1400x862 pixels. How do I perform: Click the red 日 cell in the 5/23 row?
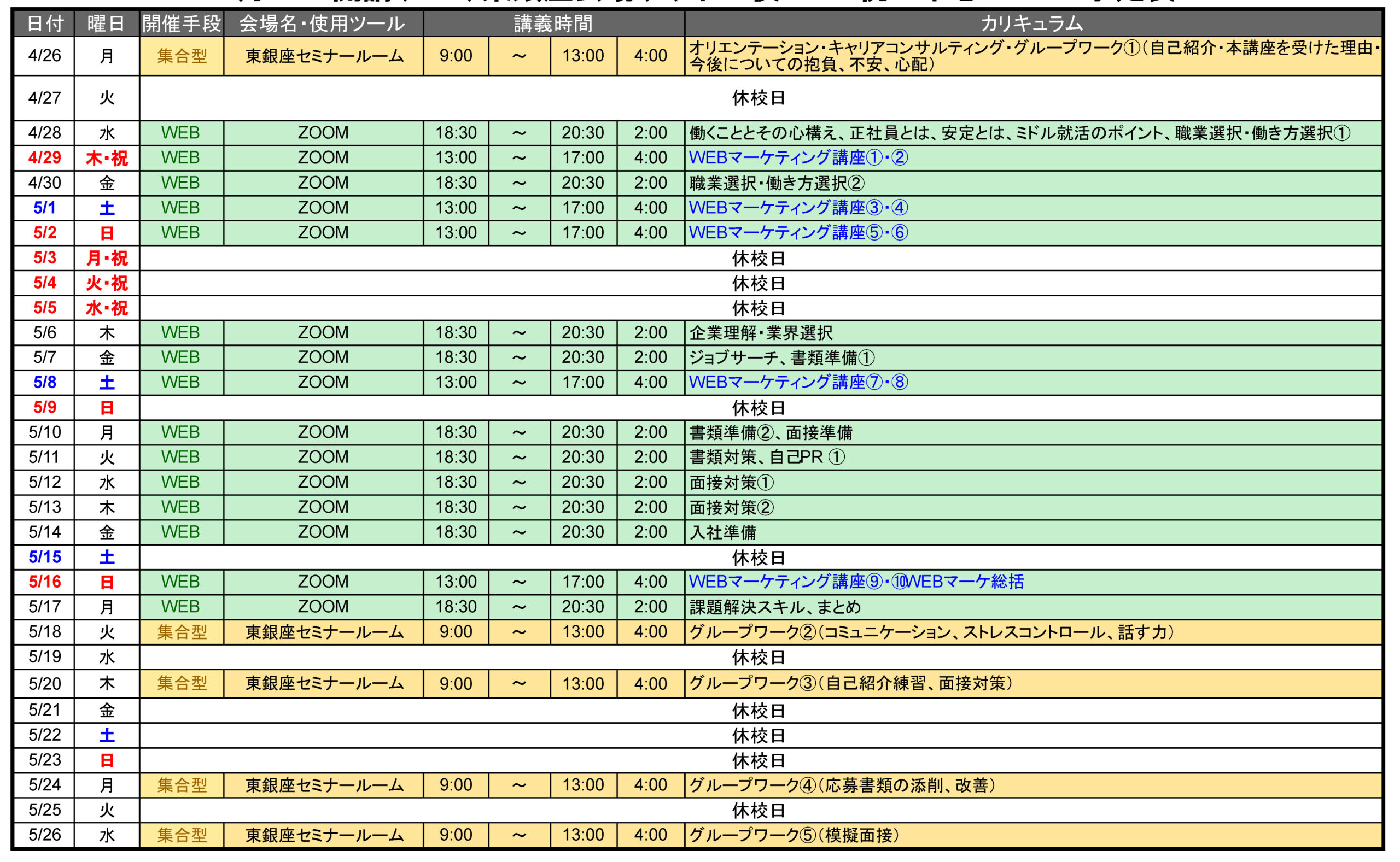(107, 760)
